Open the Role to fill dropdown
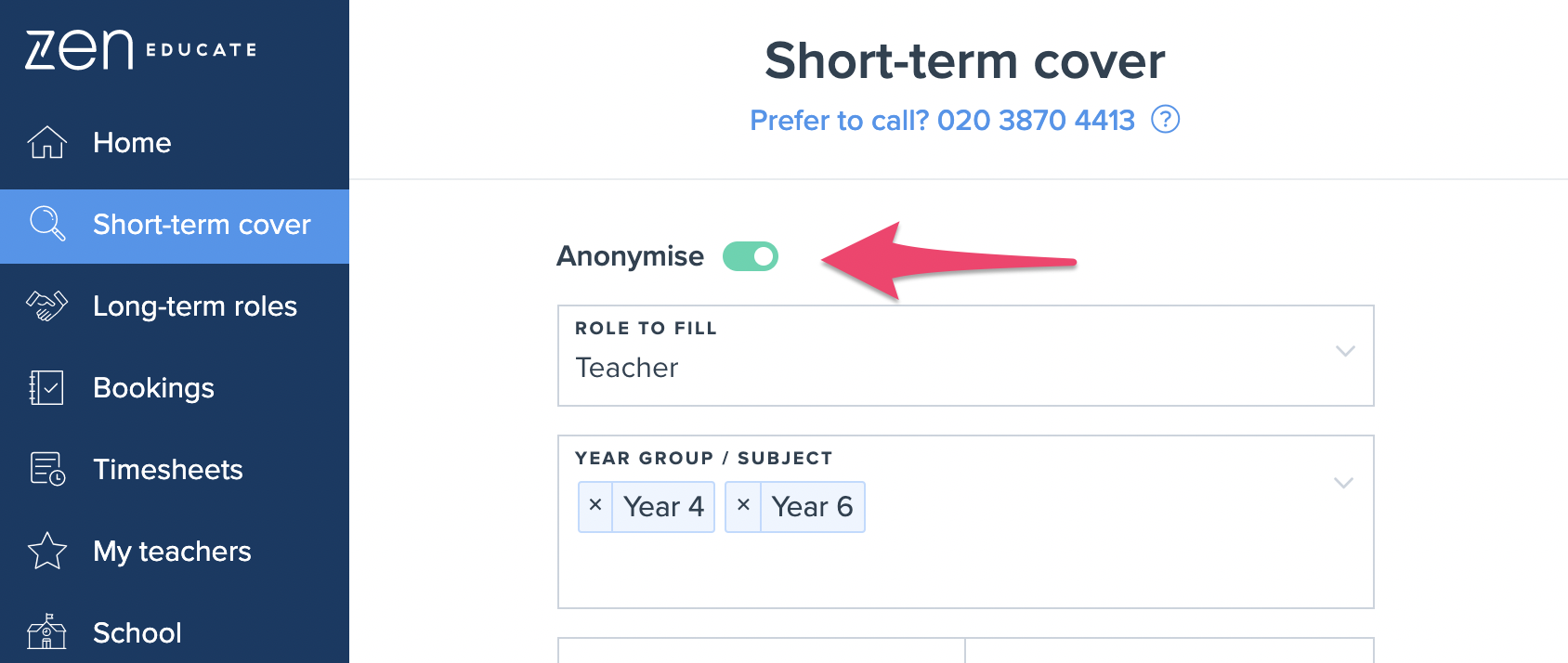Screen dimensions: 1568x663 965,356
